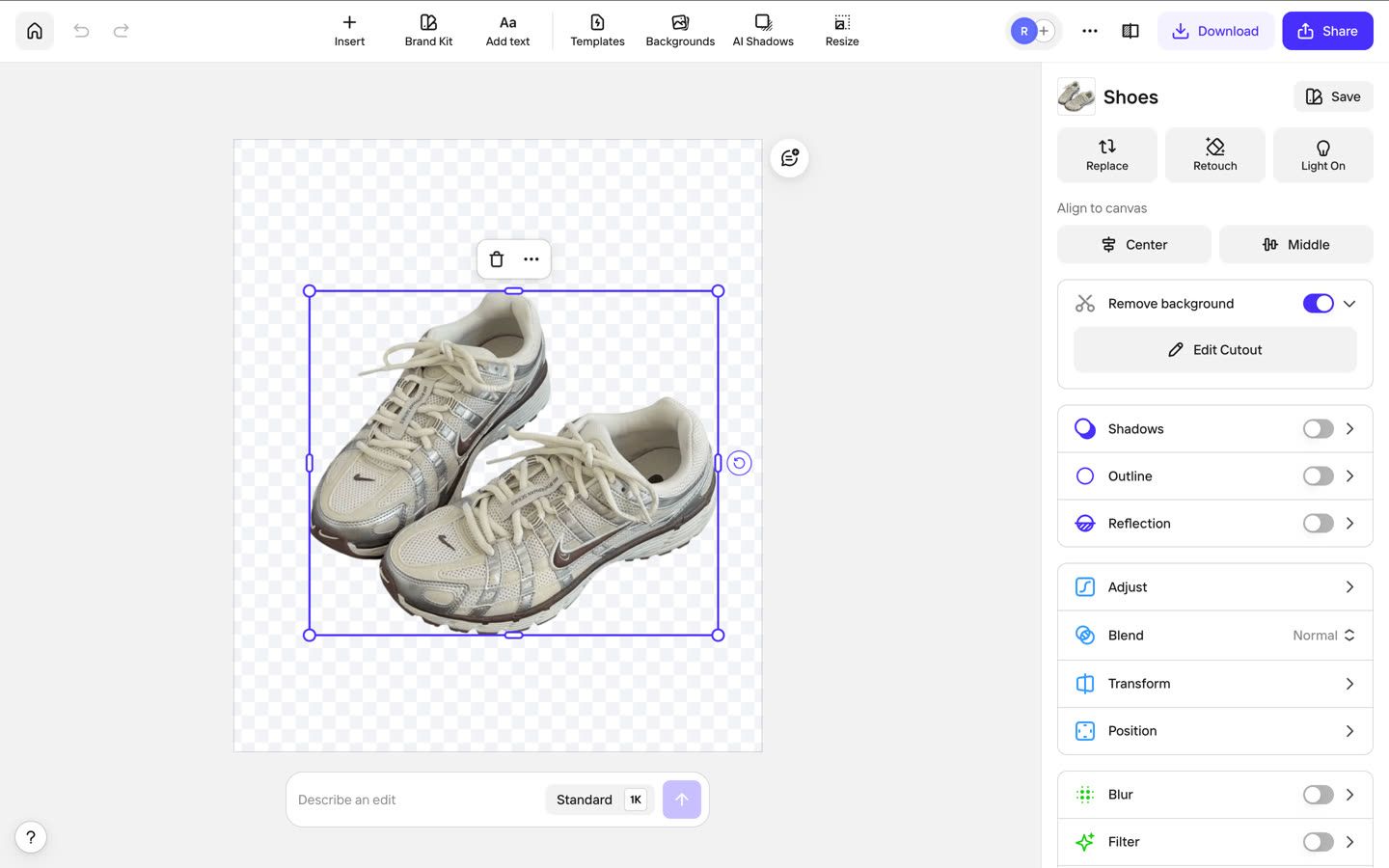The height and width of the screenshot is (868, 1389).
Task: Open the top bar more options menu
Action: click(x=1090, y=31)
